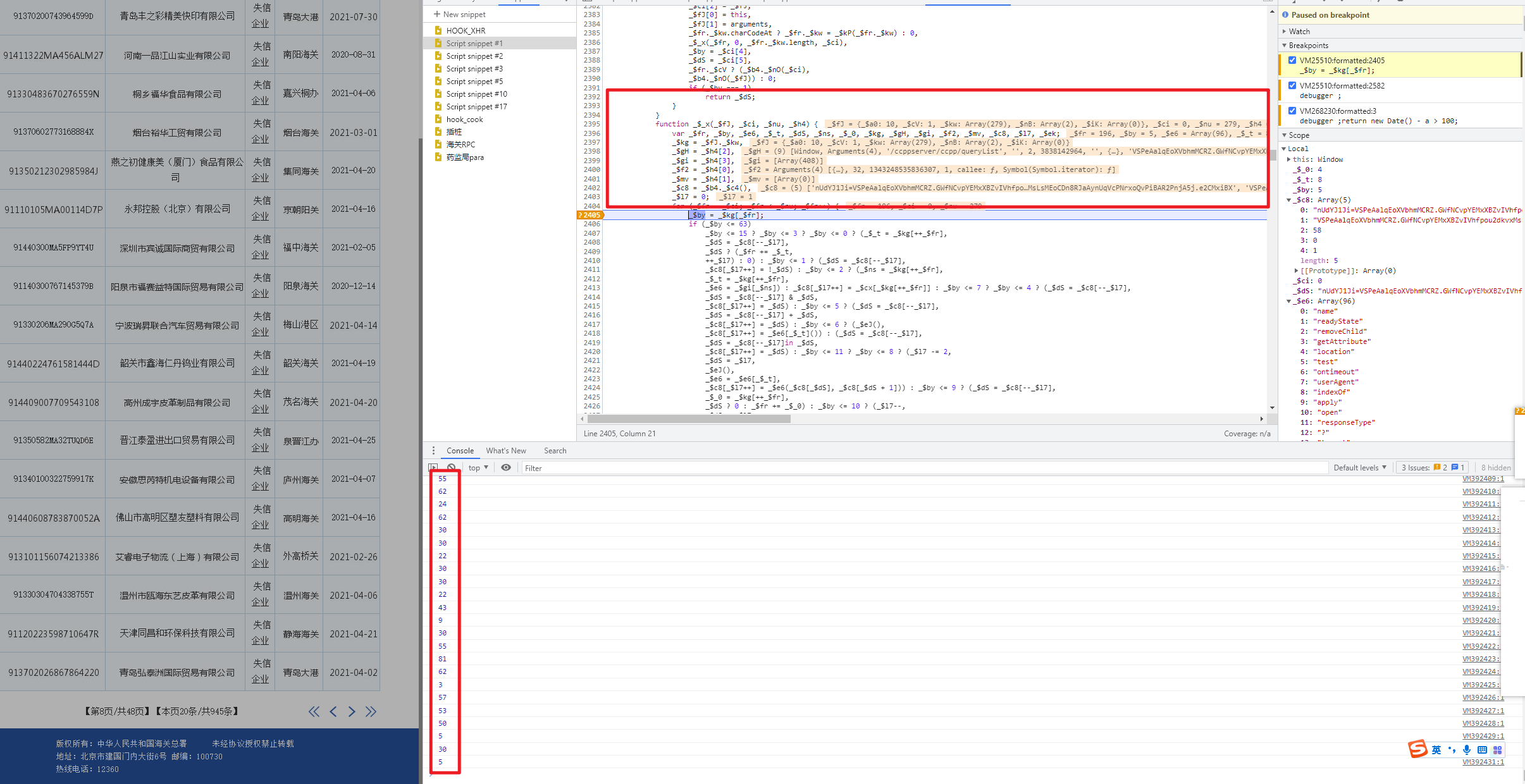Uncheck breakpoint VM25510:formatted:2582

click(x=1292, y=85)
